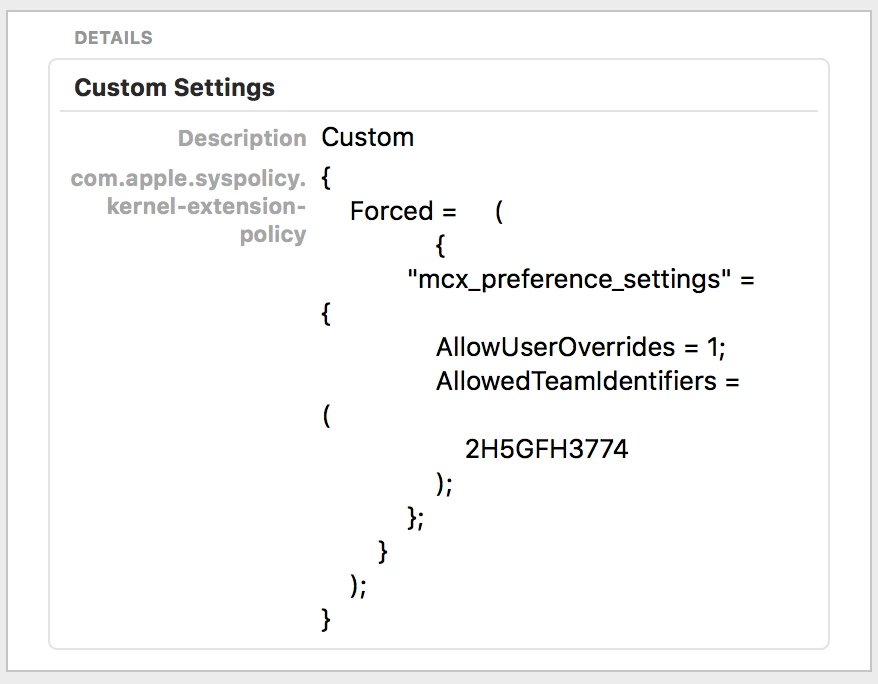Image resolution: width=878 pixels, height=684 pixels.
Task: Select the com.apple.syspolicy.kernel-extension-policy label
Action: pos(189,206)
